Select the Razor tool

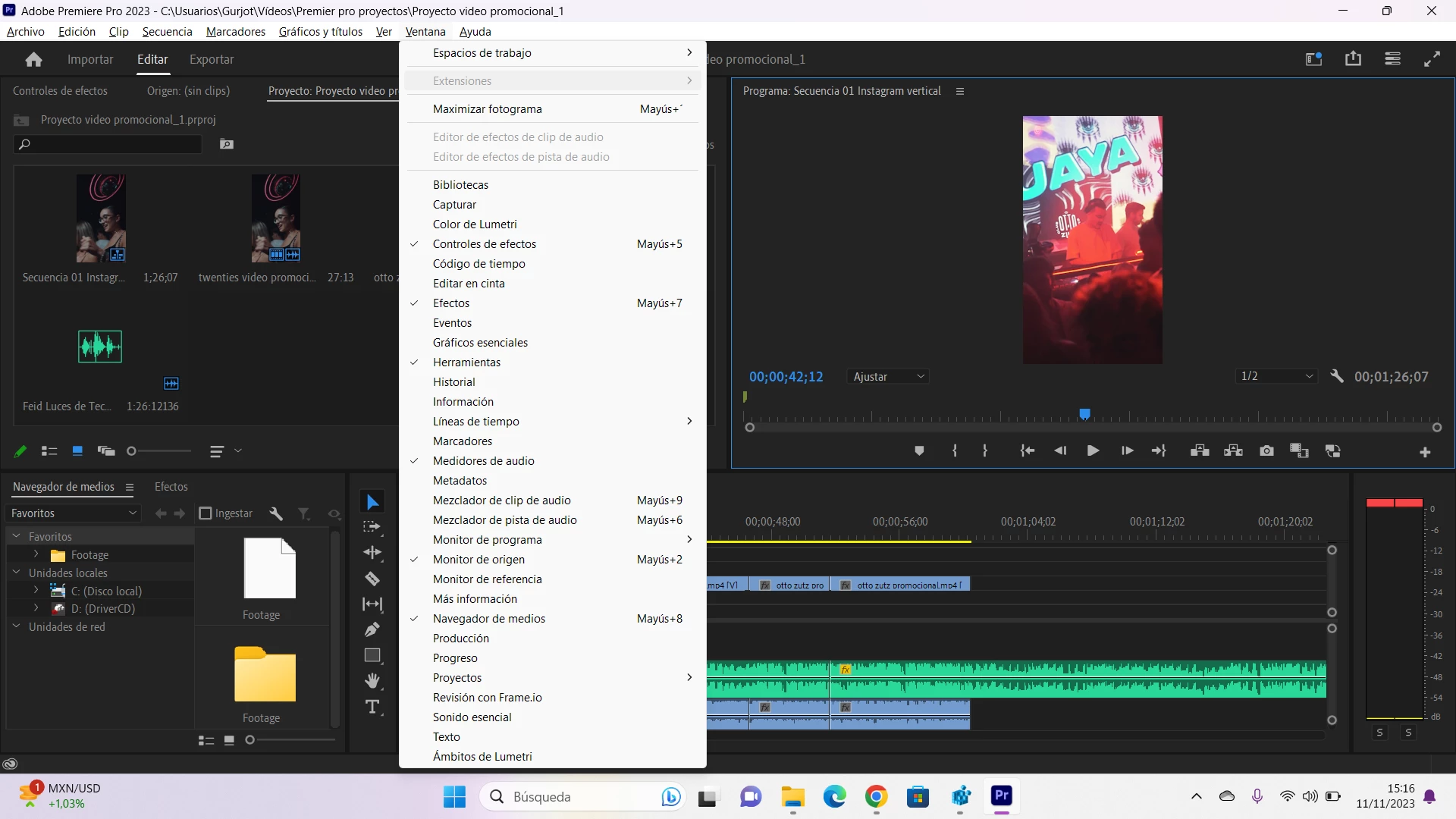372,579
